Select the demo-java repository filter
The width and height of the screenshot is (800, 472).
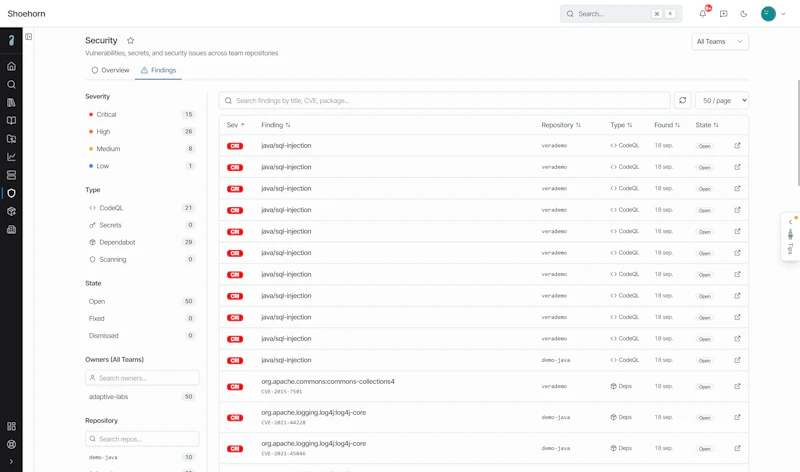point(141,457)
